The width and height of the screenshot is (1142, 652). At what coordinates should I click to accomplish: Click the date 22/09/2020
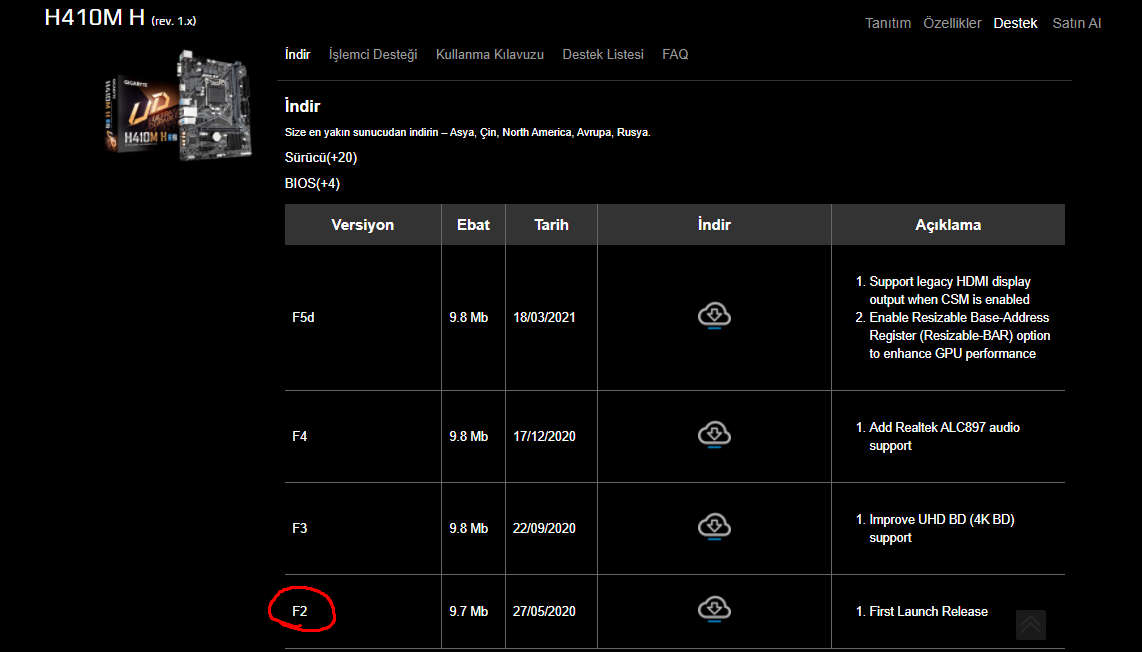click(x=544, y=528)
